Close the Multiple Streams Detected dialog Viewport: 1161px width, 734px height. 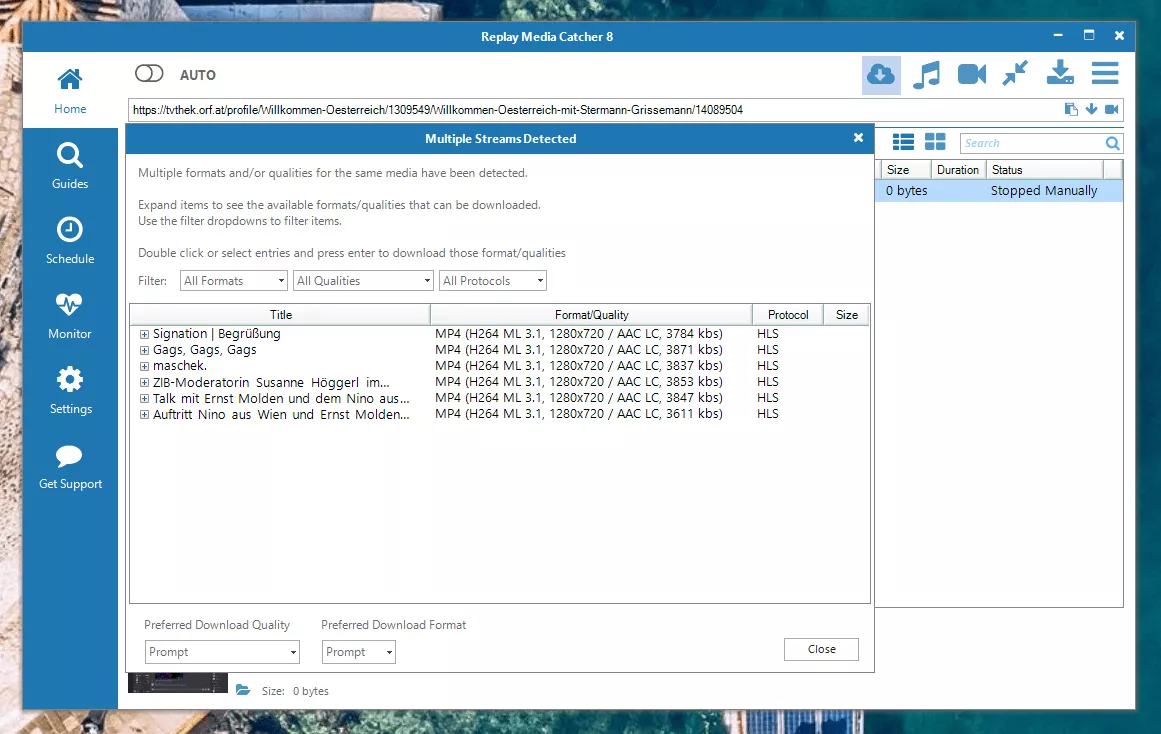[858, 138]
